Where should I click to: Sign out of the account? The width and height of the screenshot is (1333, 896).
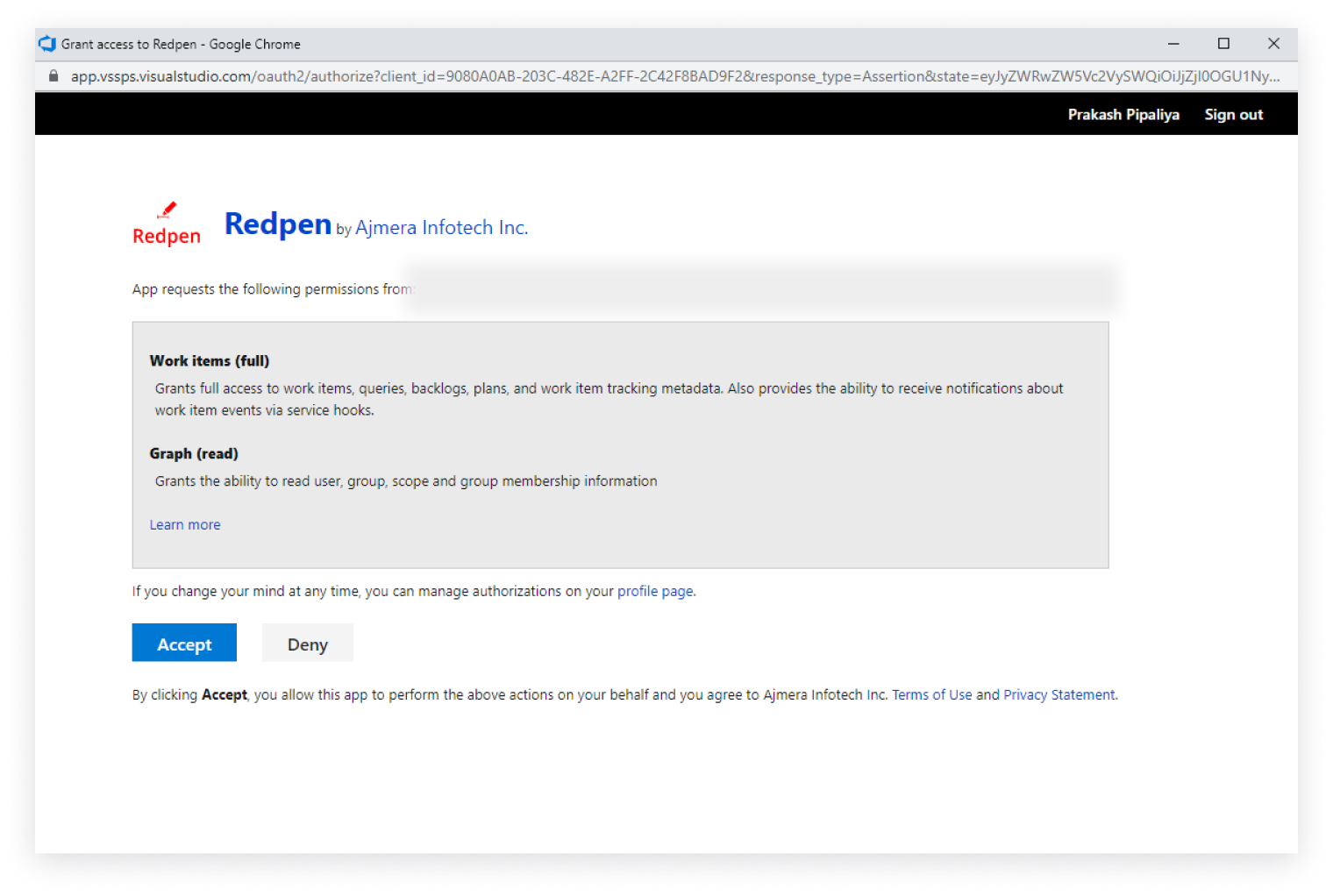[x=1233, y=114]
